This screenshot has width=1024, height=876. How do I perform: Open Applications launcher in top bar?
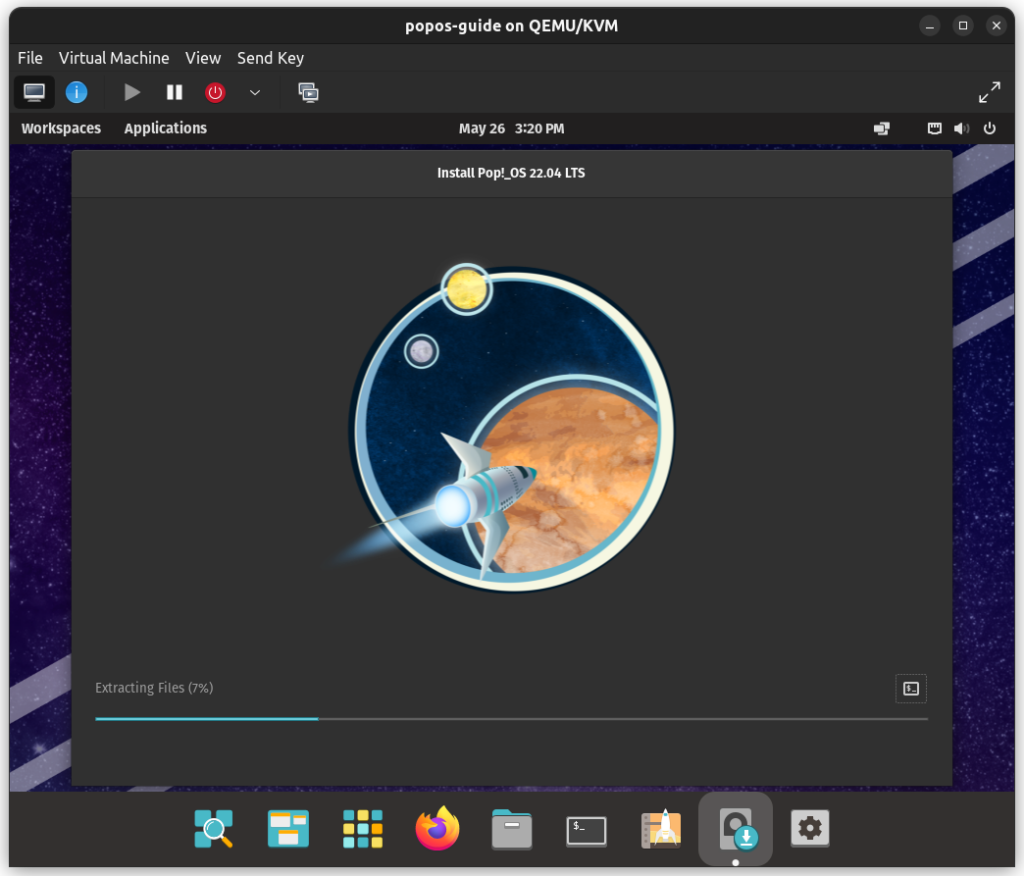[165, 128]
